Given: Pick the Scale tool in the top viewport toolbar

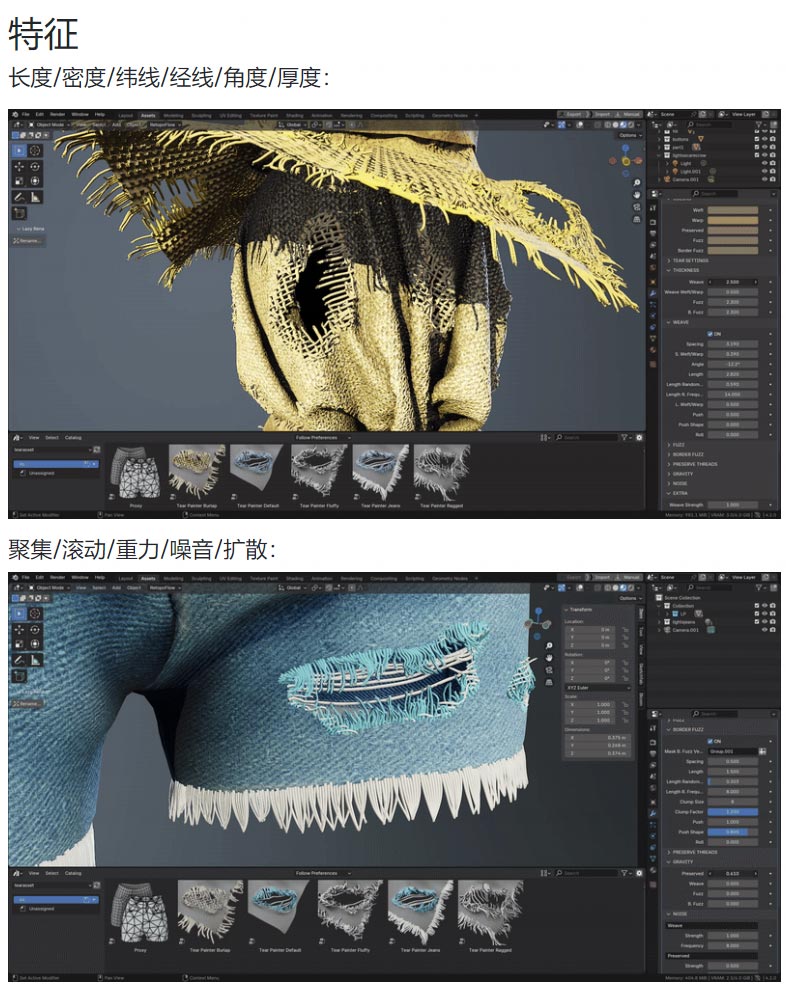Looking at the screenshot, I should pyautogui.click(x=20, y=181).
